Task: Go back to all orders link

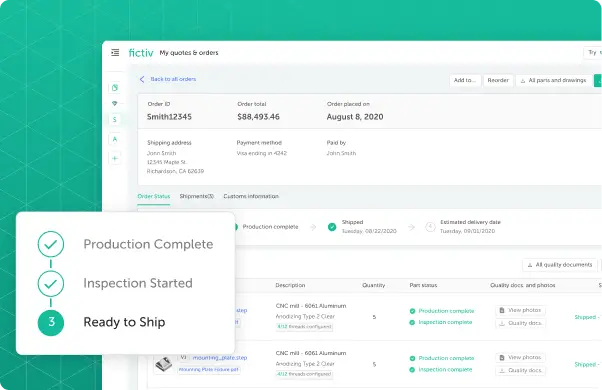Action: [x=173, y=79]
